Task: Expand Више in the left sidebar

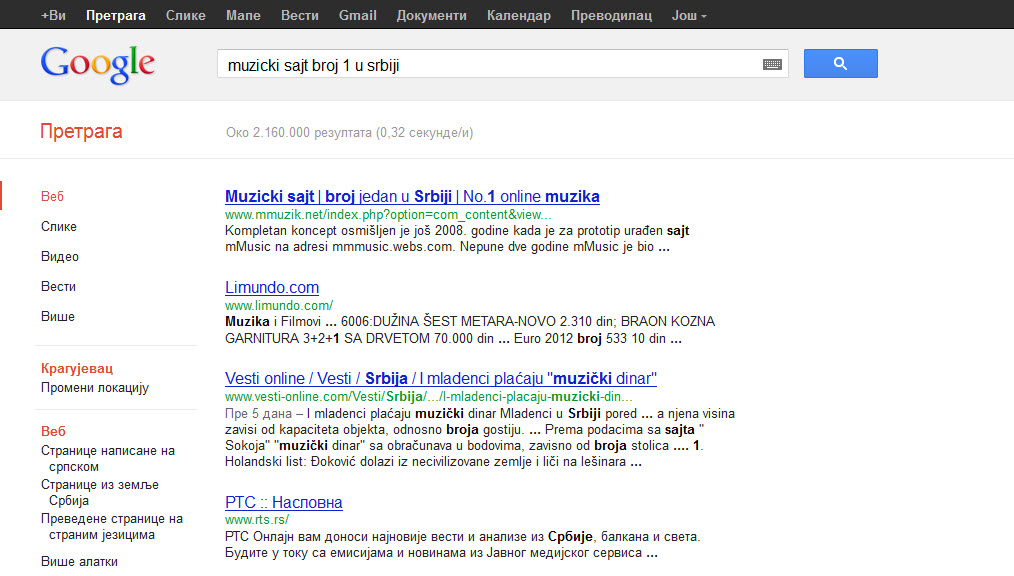Action: [58, 316]
